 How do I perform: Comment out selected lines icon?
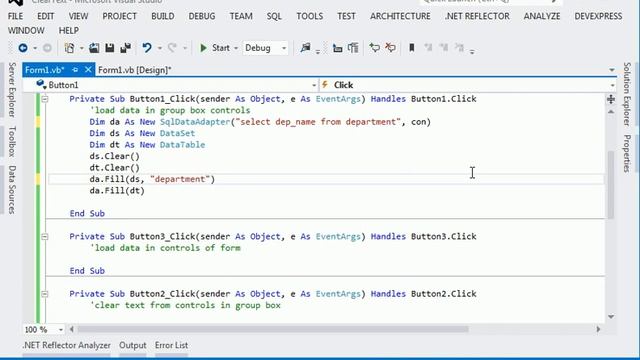click(374, 48)
